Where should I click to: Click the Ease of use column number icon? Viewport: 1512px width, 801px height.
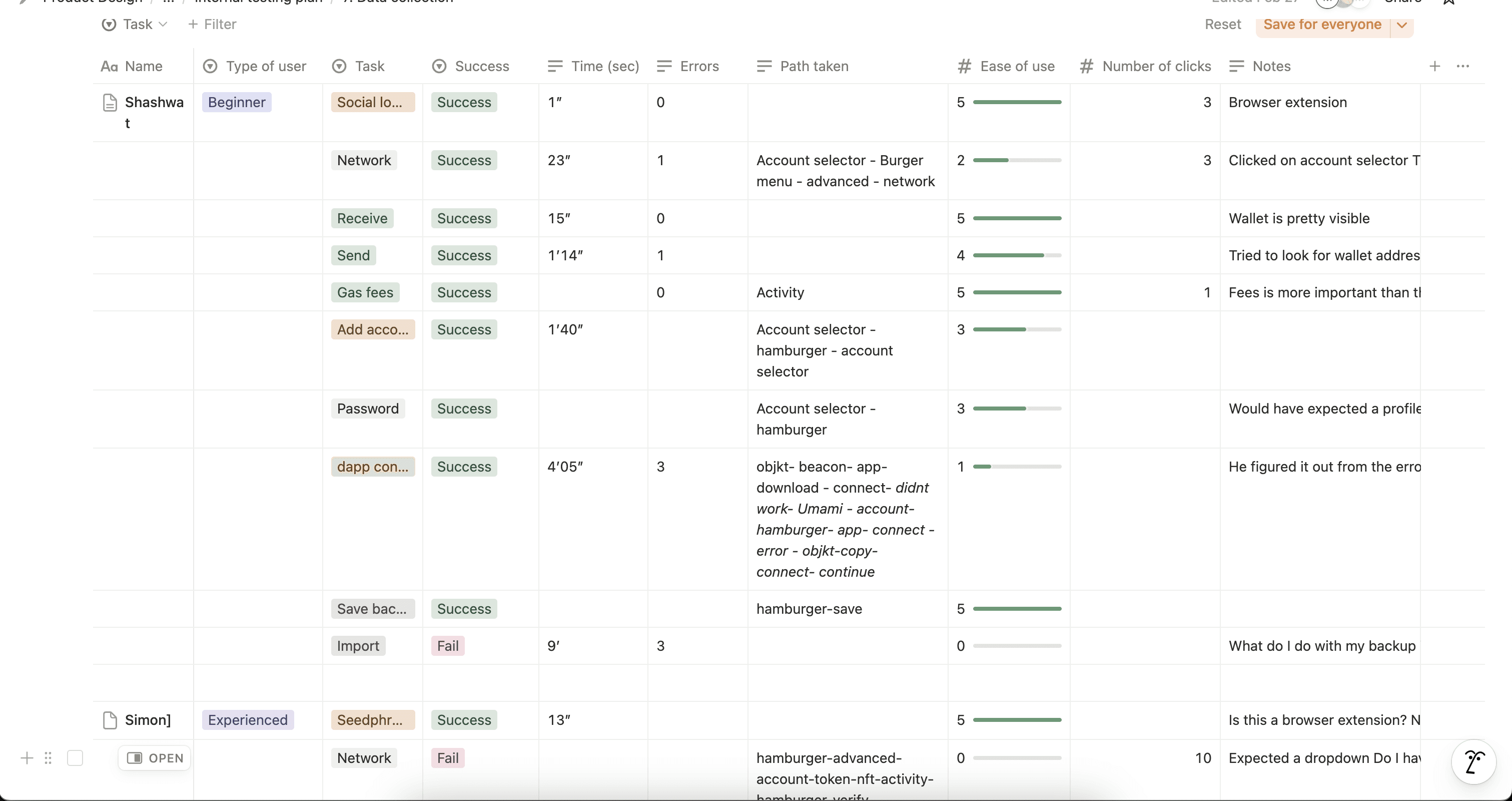[964, 67]
